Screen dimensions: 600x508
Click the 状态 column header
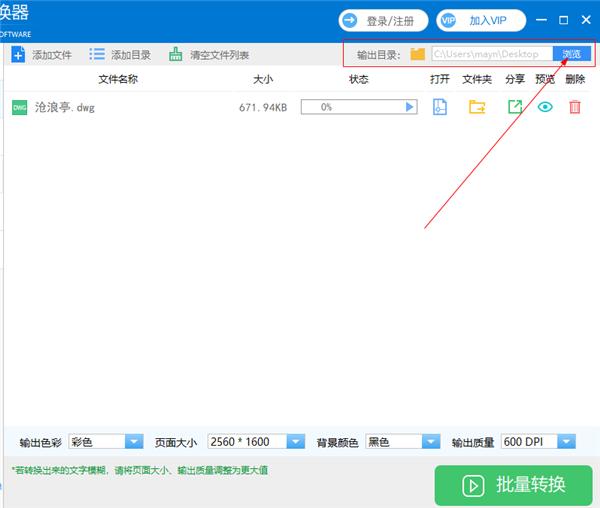(359, 79)
